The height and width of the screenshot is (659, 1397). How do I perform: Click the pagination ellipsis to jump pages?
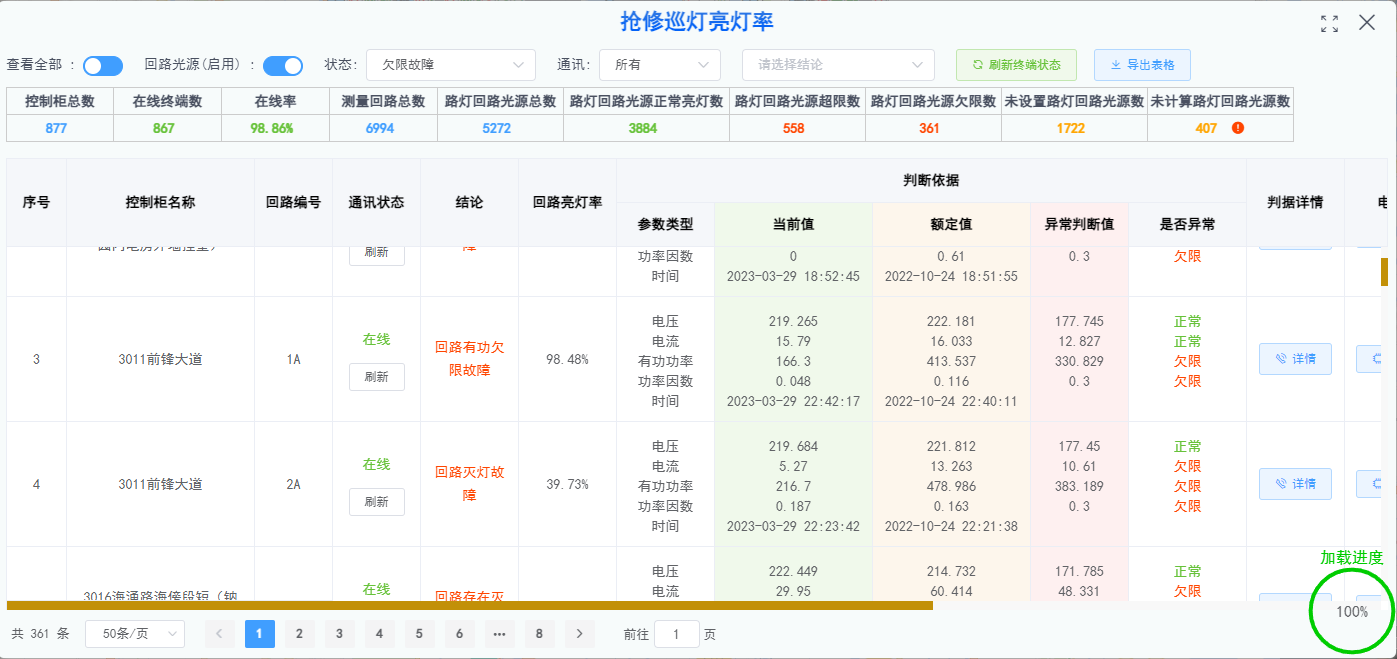(500, 634)
